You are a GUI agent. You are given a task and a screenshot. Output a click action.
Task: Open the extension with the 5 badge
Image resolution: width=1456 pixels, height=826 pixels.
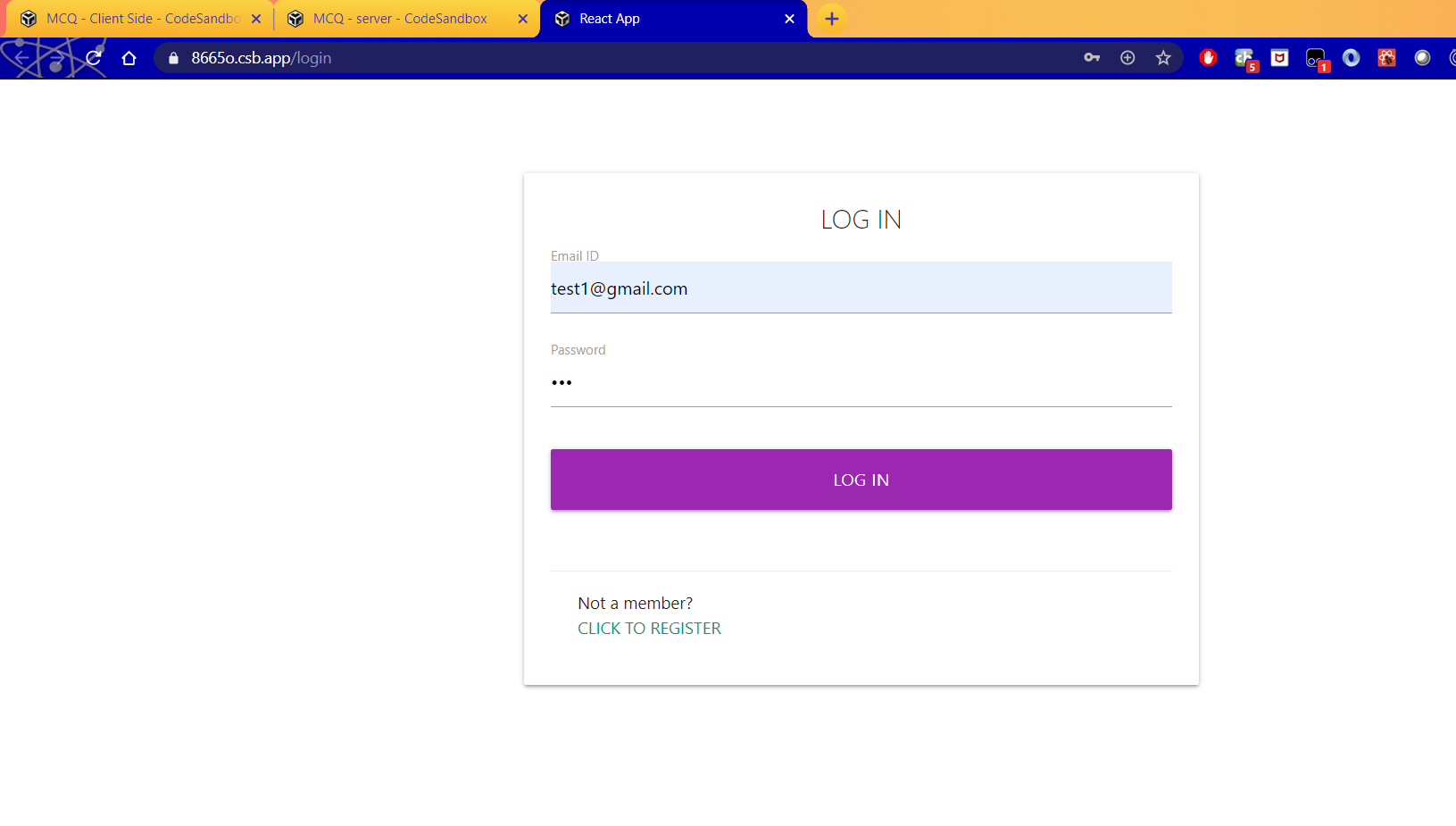[1244, 57]
